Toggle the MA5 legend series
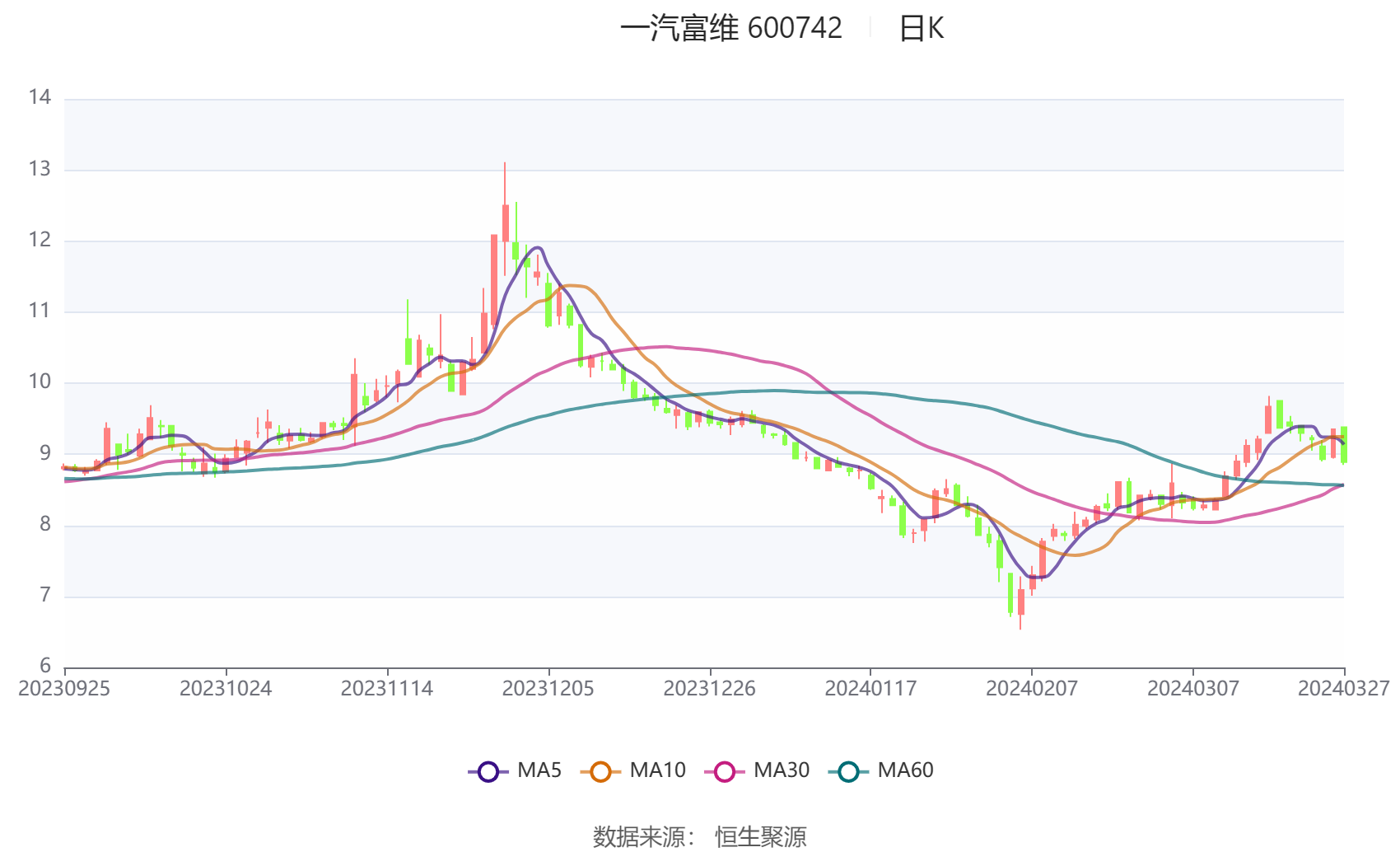Screen dimensions: 1400x852 tap(515, 771)
